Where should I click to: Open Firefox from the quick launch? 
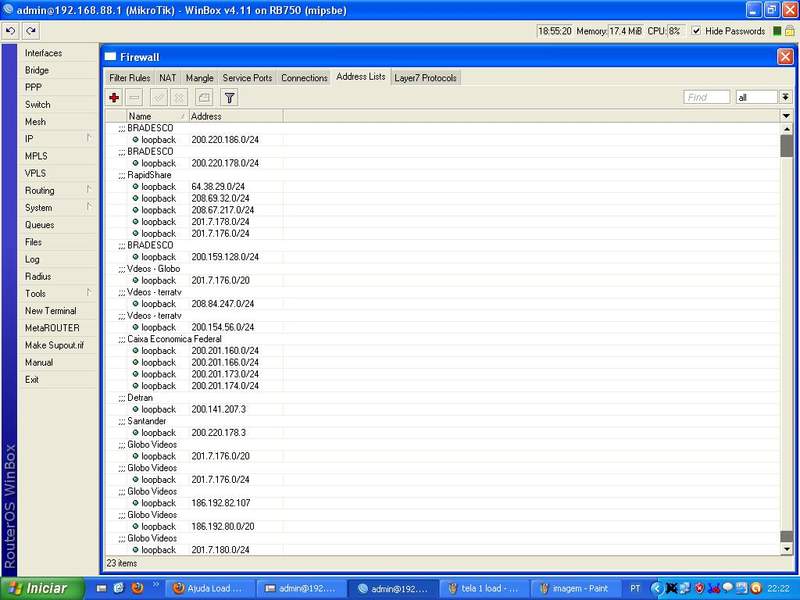137,588
